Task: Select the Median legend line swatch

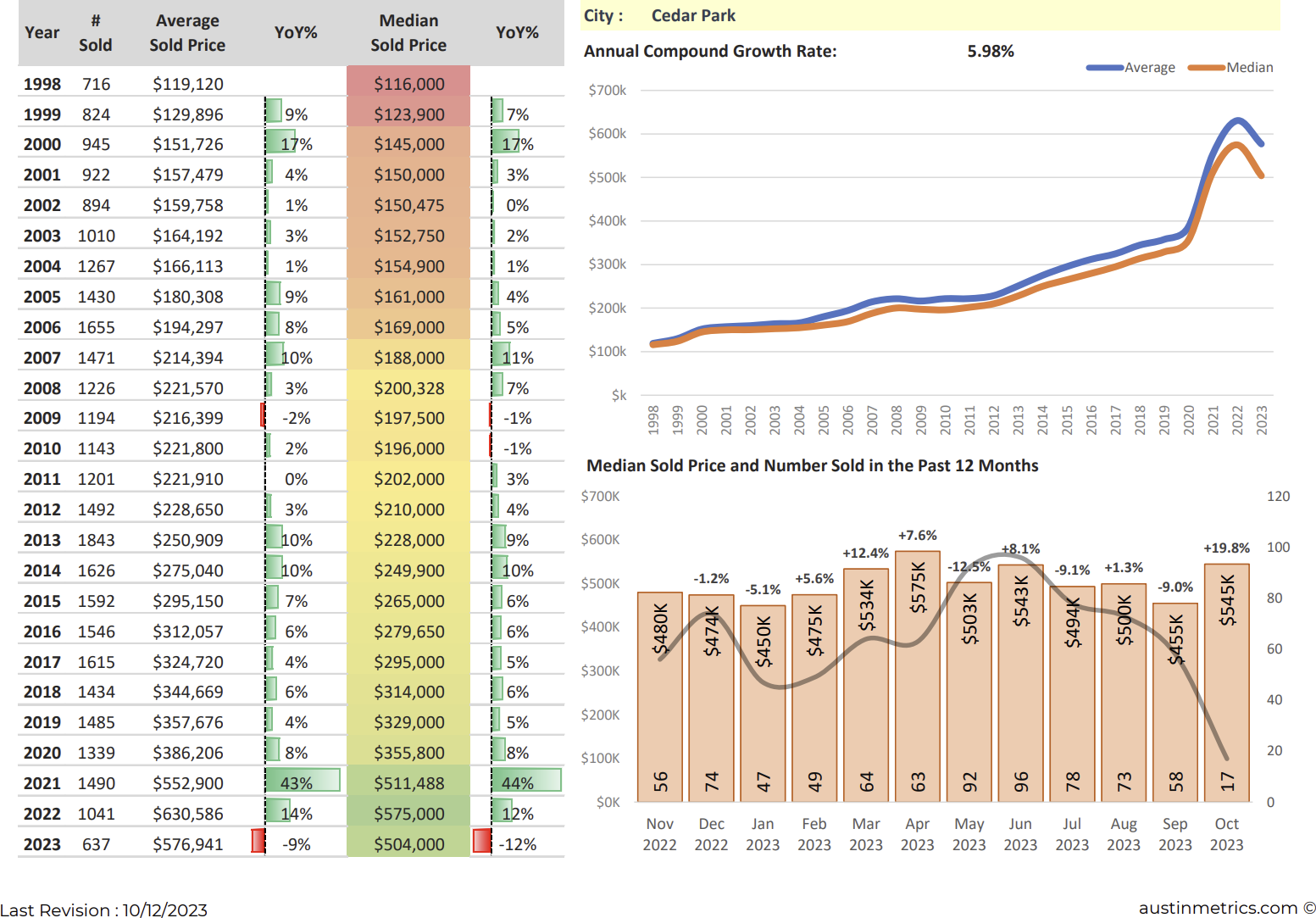Action: [x=1206, y=68]
